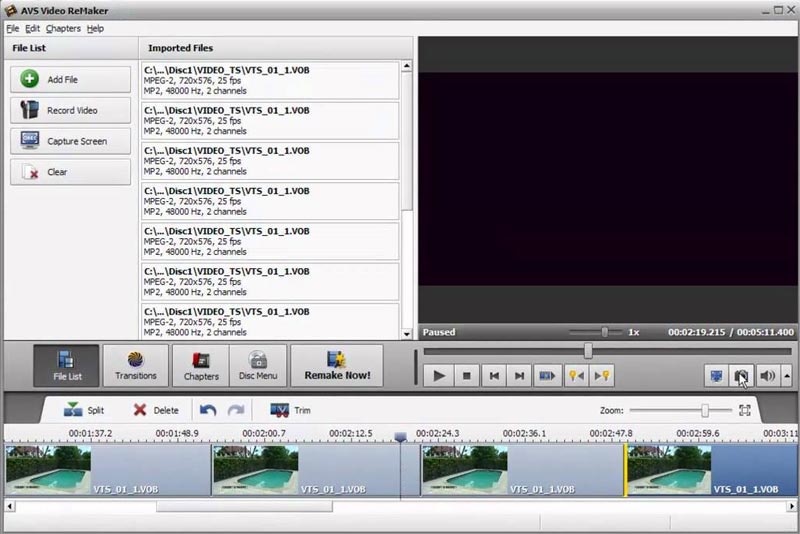Split the clip at the cursor
The width and height of the screenshot is (800, 534).
(84, 410)
